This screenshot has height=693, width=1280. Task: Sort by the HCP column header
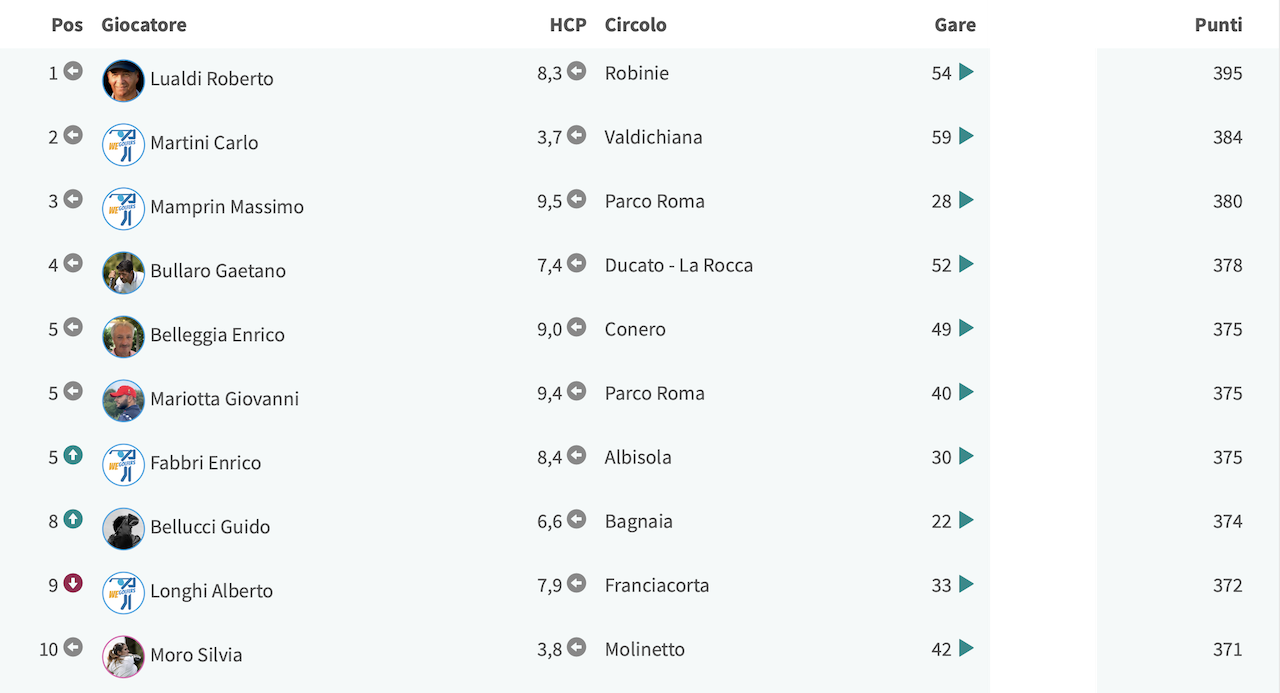(568, 25)
